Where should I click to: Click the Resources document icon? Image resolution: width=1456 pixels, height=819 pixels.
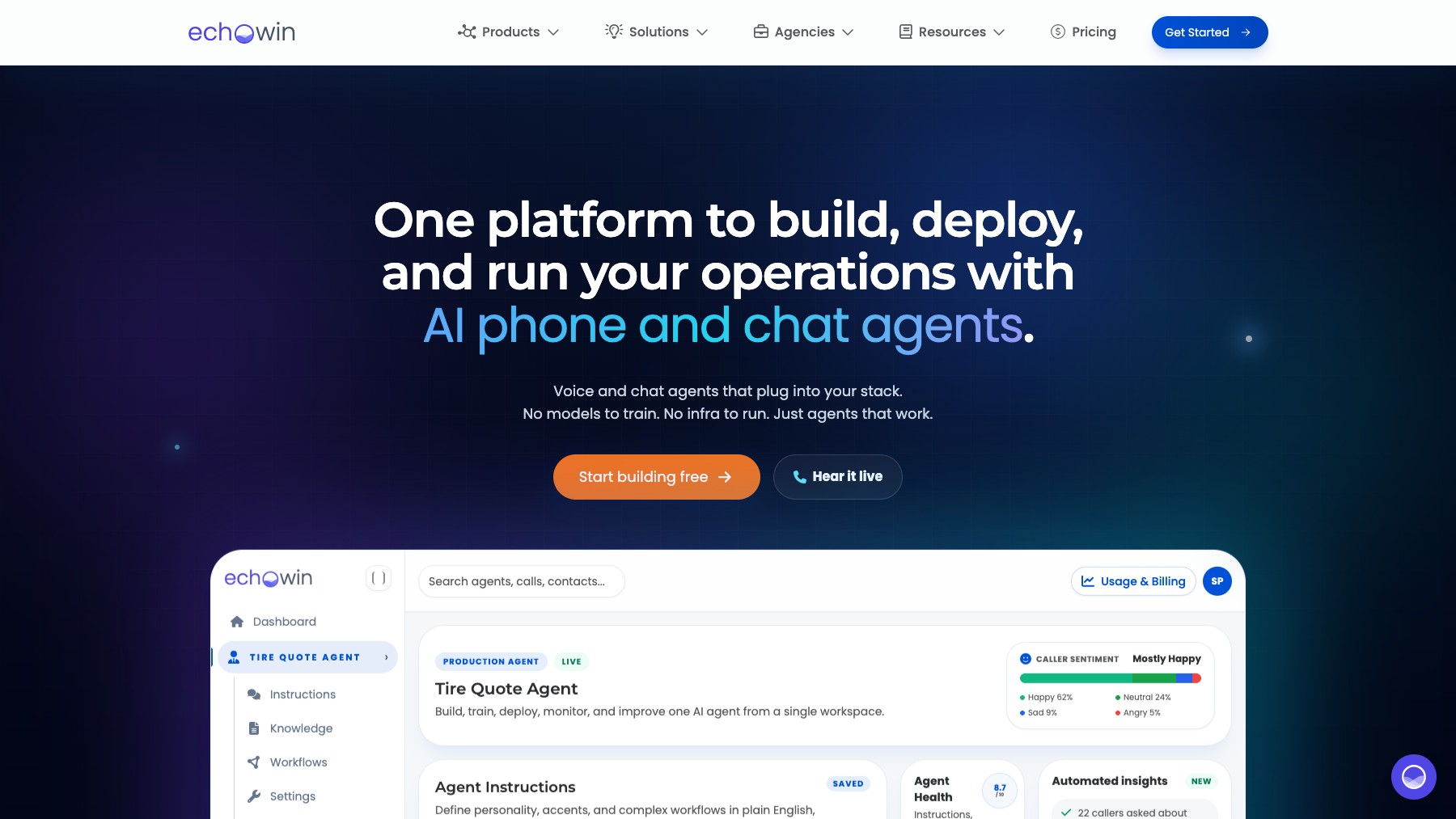click(x=906, y=32)
